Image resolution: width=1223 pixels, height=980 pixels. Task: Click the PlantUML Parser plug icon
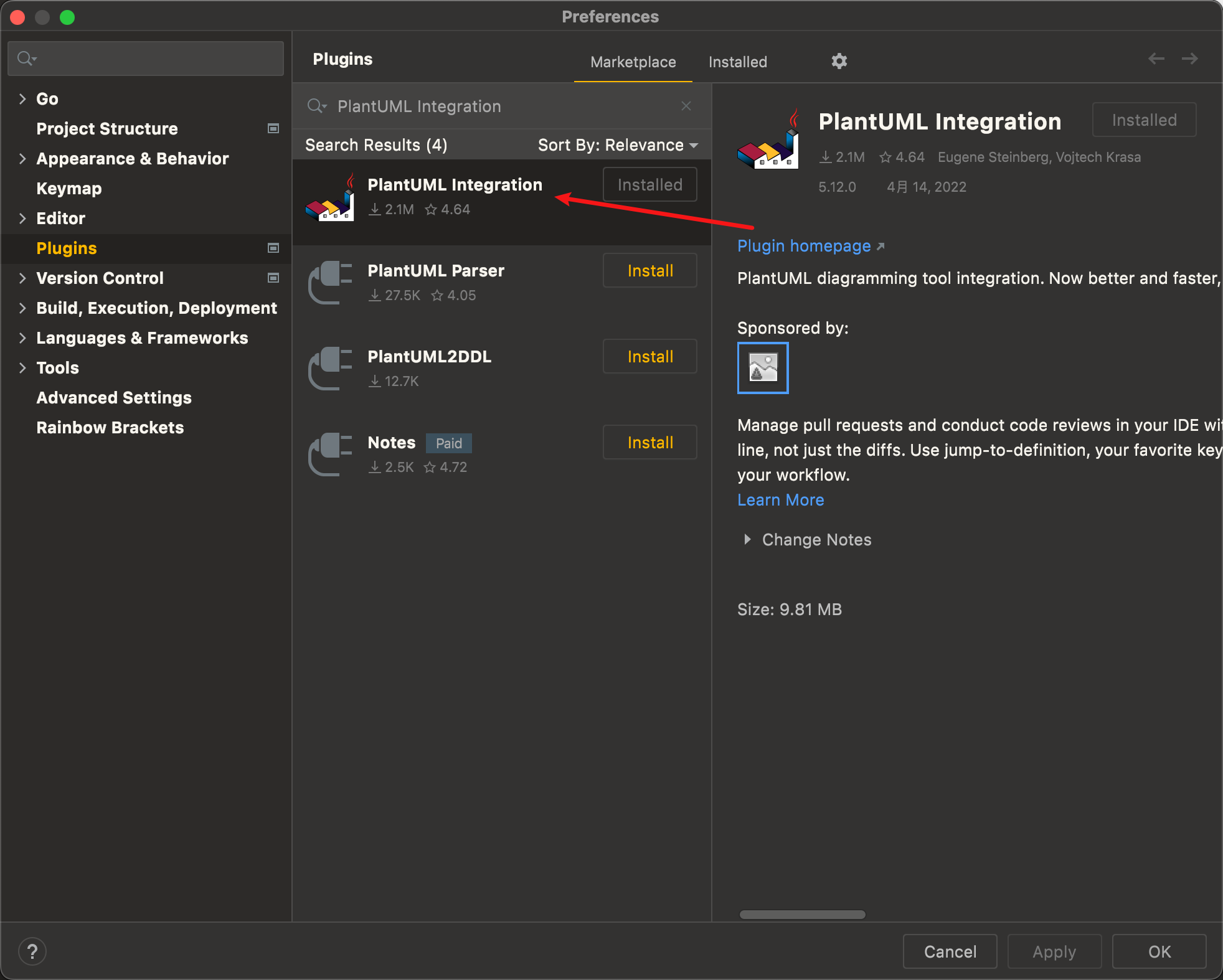coord(330,282)
